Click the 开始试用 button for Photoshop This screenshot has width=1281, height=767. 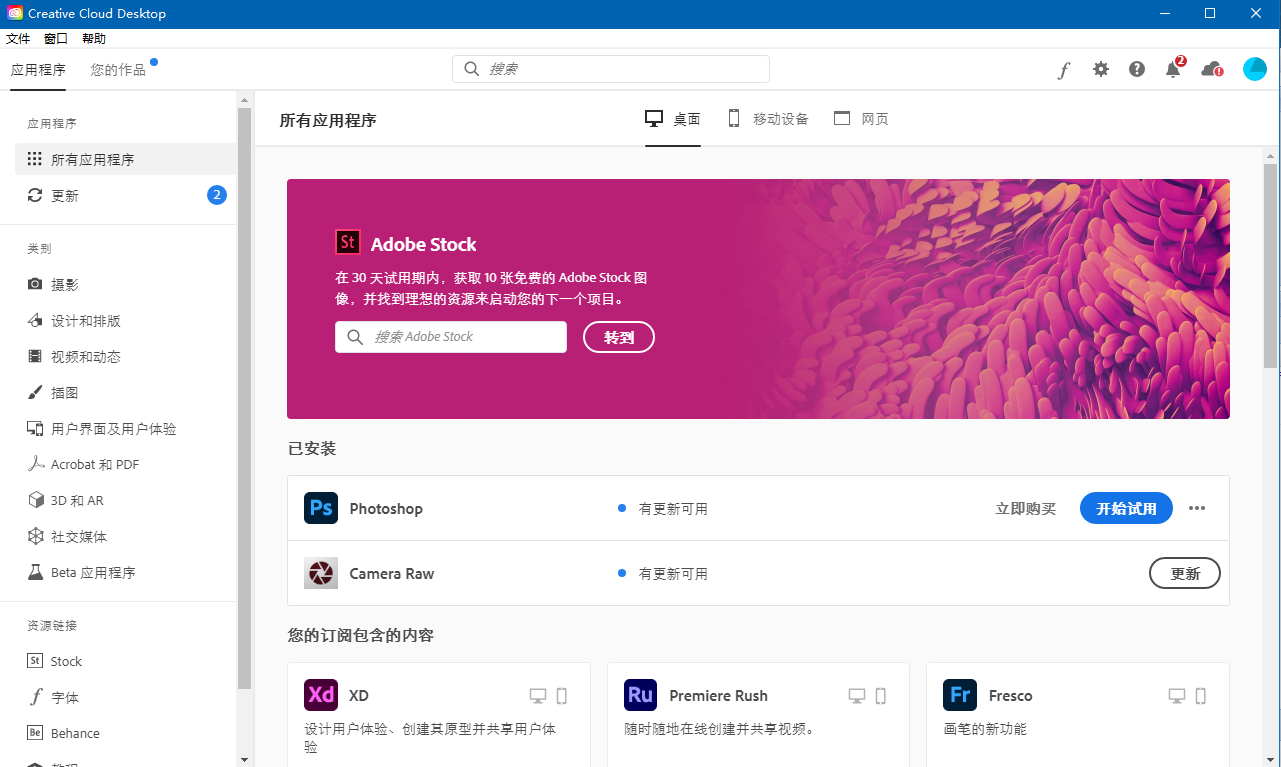pos(1126,508)
